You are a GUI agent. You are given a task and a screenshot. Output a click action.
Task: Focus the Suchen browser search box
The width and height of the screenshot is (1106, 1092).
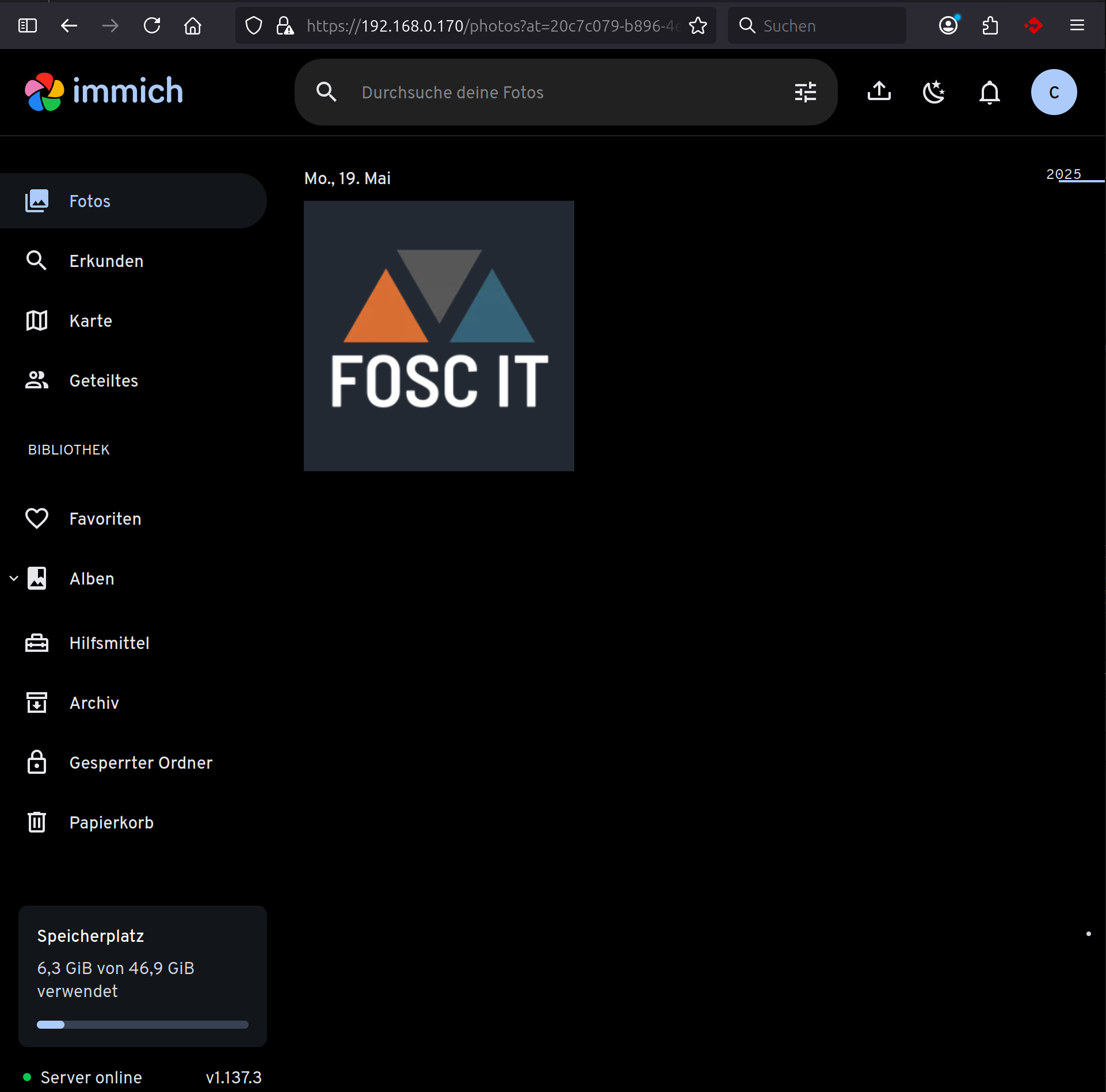point(817,25)
